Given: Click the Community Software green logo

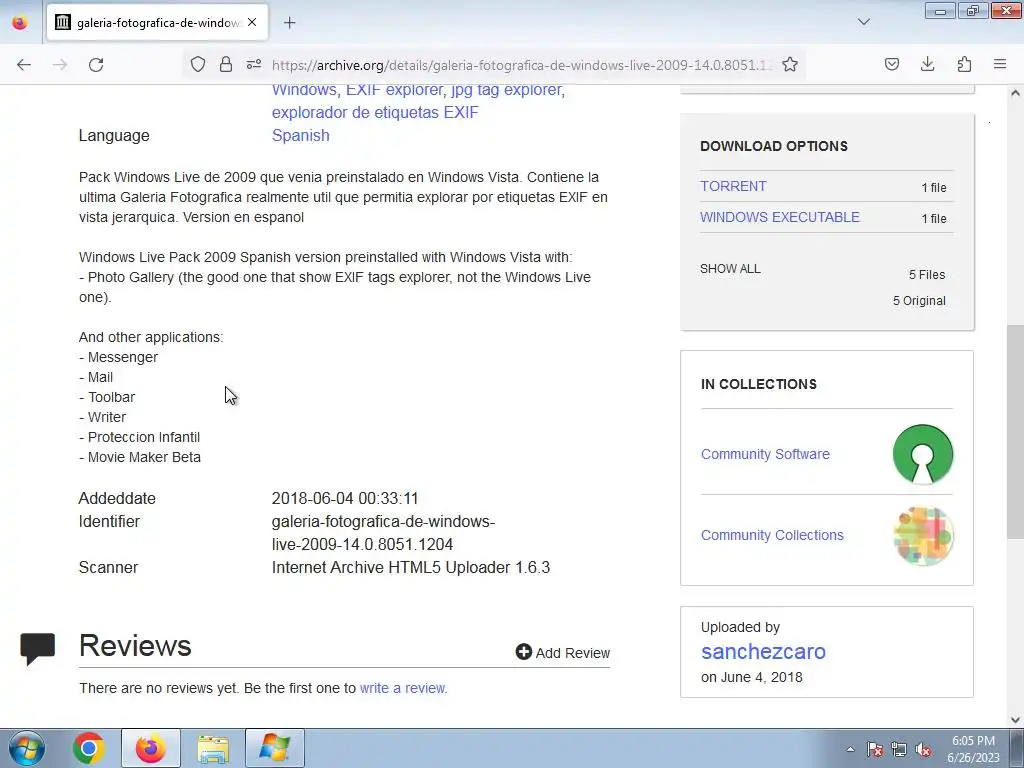Looking at the screenshot, I should point(923,455).
